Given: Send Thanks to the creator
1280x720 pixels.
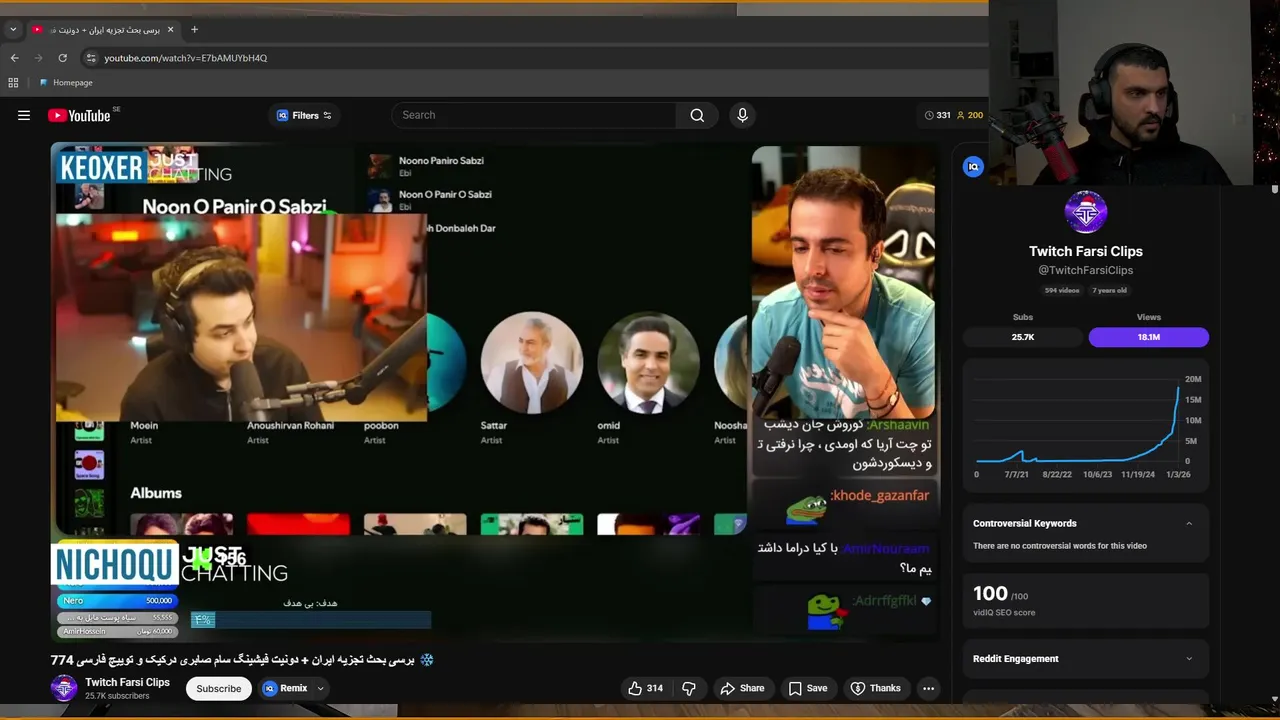Looking at the screenshot, I should click(876, 688).
